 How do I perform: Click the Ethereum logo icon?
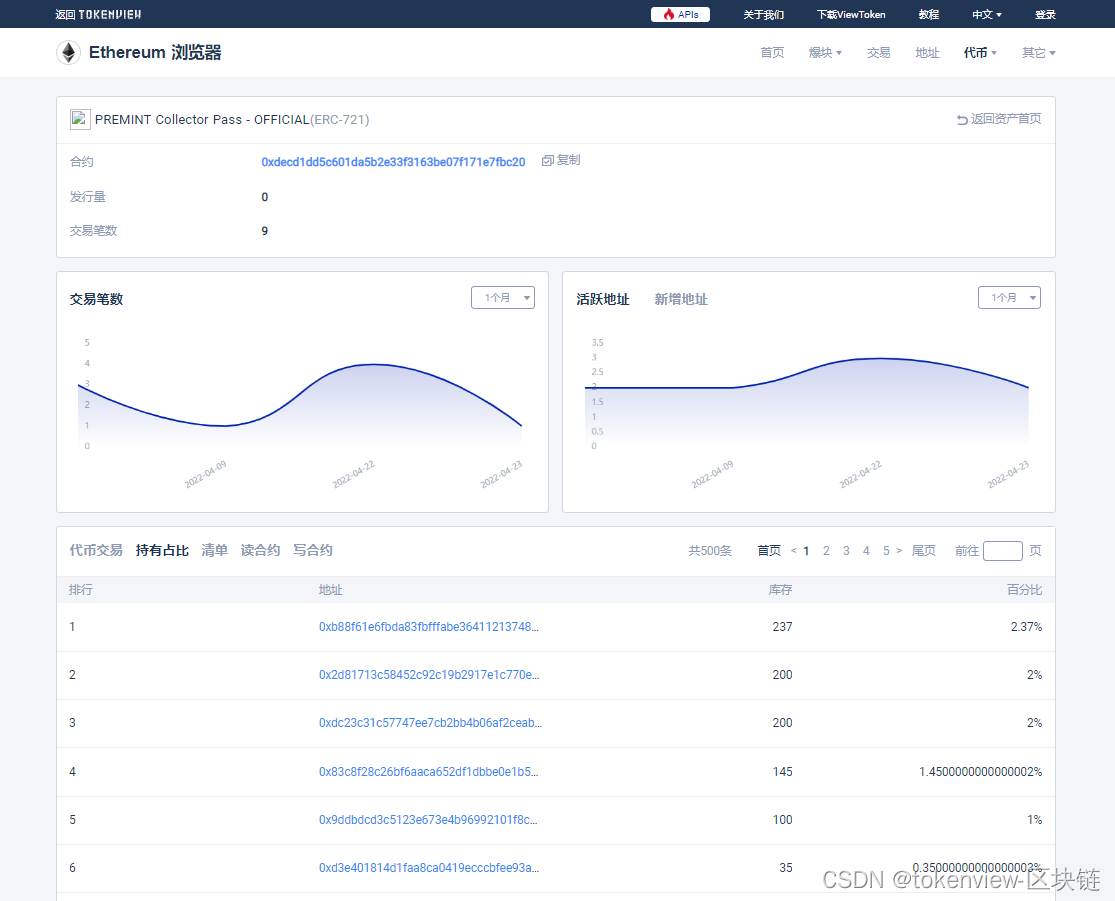tap(68, 53)
